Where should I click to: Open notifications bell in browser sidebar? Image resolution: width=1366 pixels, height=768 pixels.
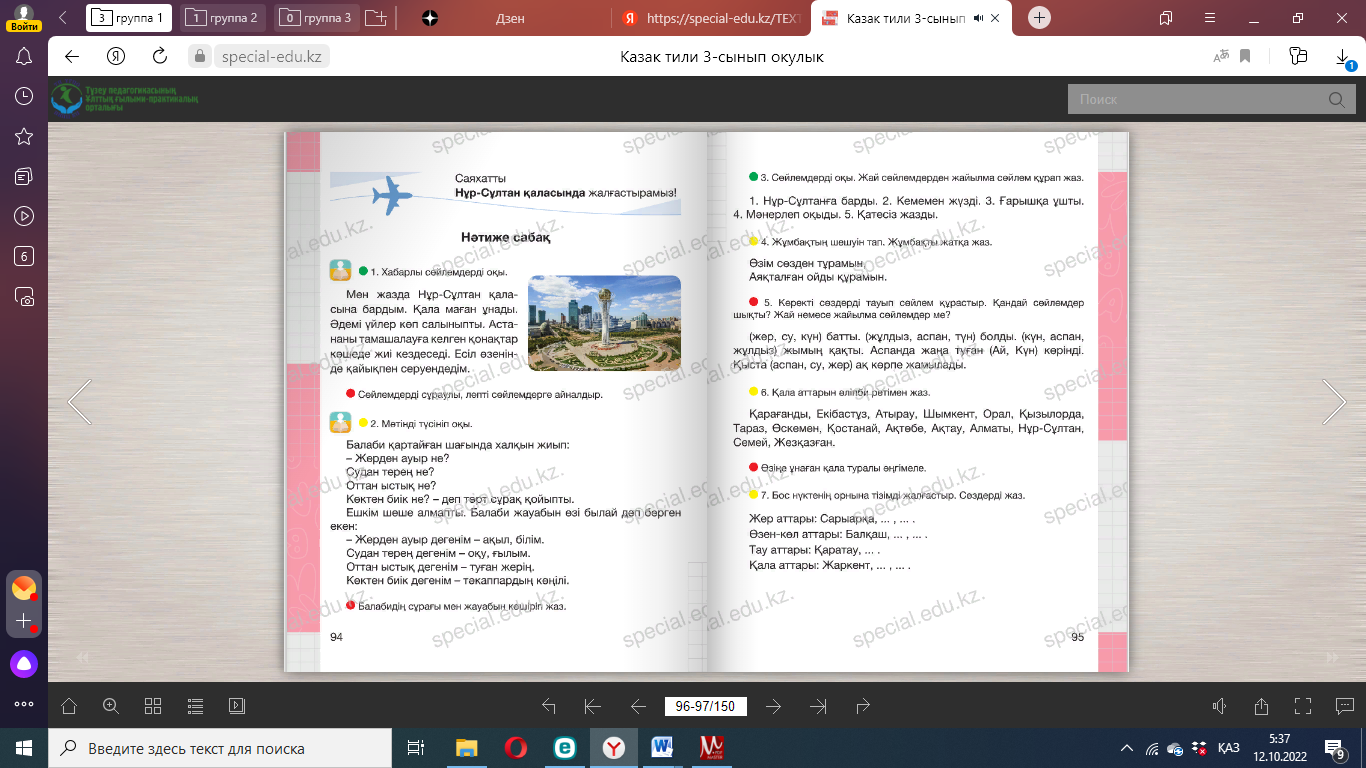pyautogui.click(x=25, y=56)
